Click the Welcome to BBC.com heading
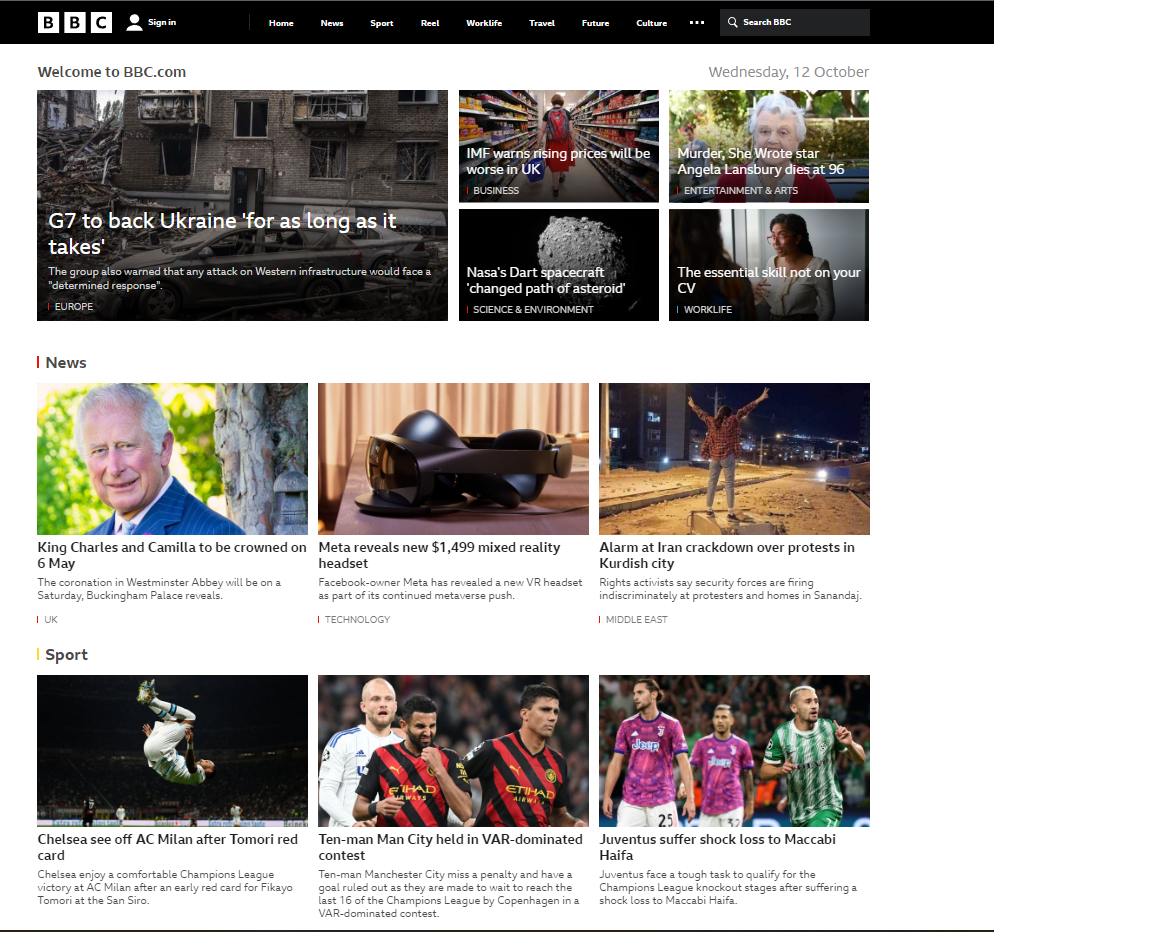The height and width of the screenshot is (932, 1152). point(112,72)
